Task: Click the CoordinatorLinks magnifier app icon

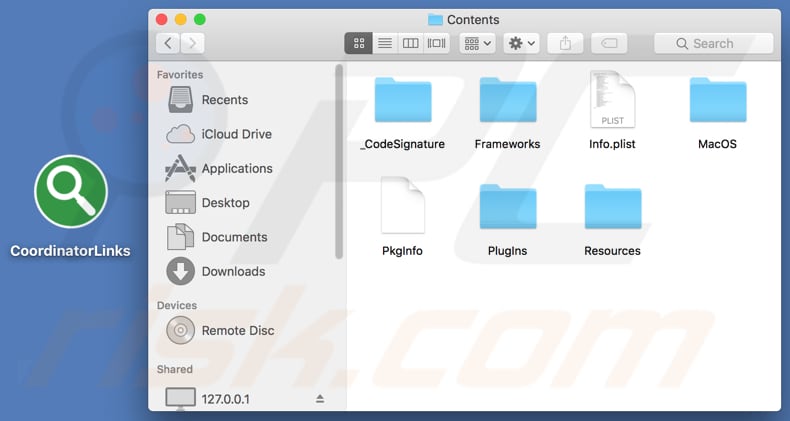Action: [x=71, y=191]
